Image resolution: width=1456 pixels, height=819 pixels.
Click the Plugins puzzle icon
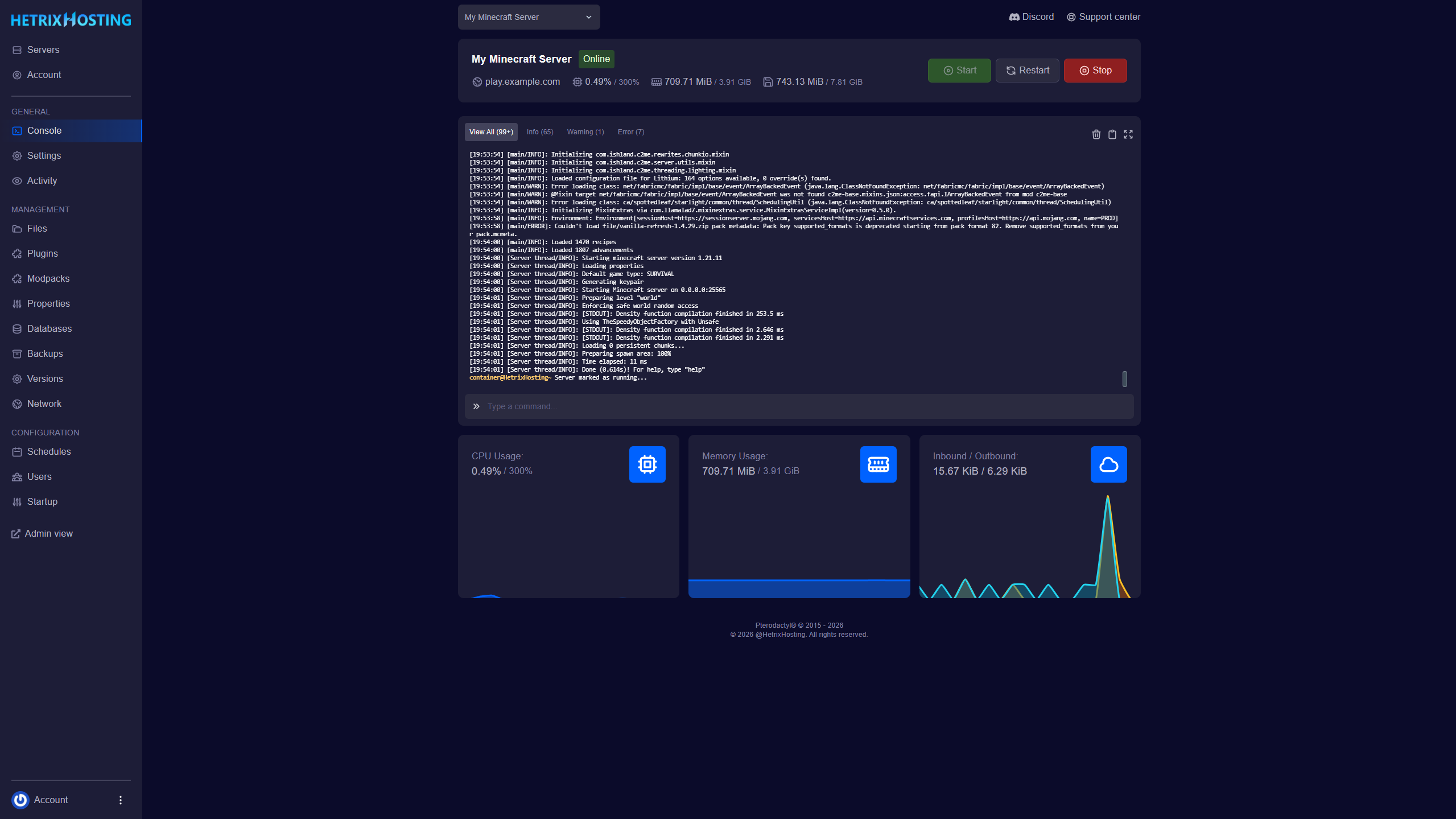17,254
